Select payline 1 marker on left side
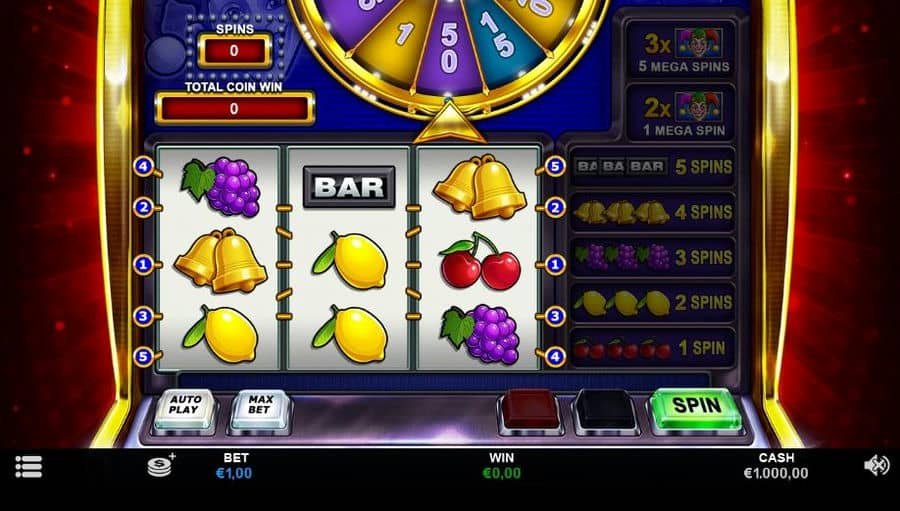 tap(143, 265)
